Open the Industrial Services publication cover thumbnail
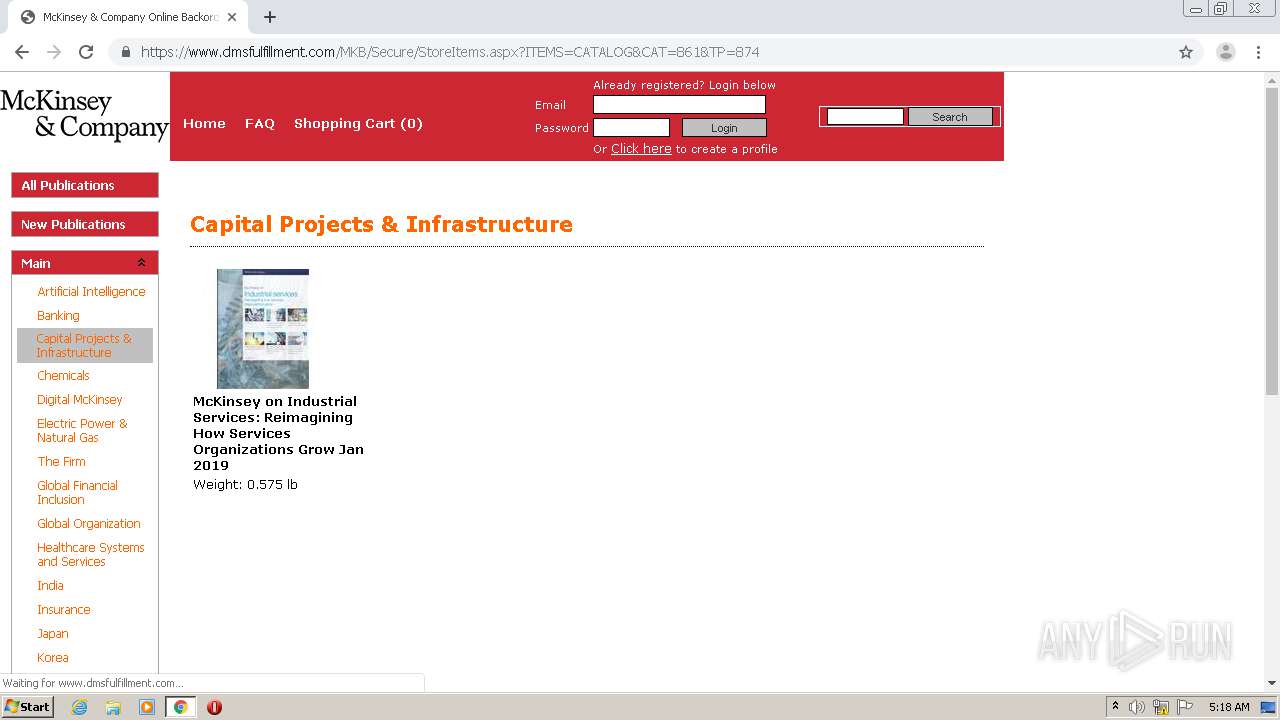The image size is (1280, 720). (x=263, y=329)
